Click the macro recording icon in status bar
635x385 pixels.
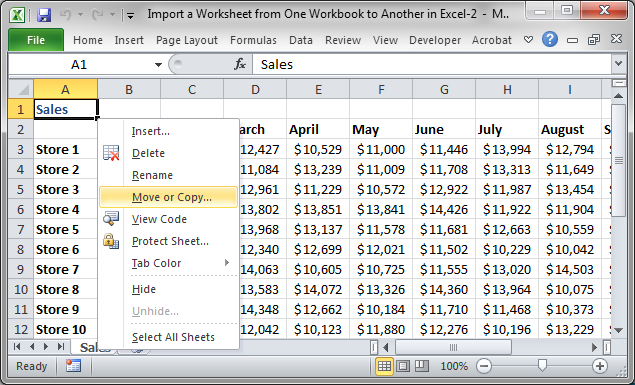point(73,366)
